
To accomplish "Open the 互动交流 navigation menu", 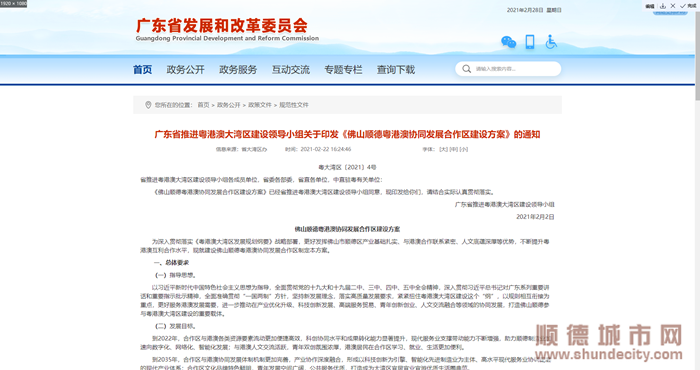I will point(291,70).
